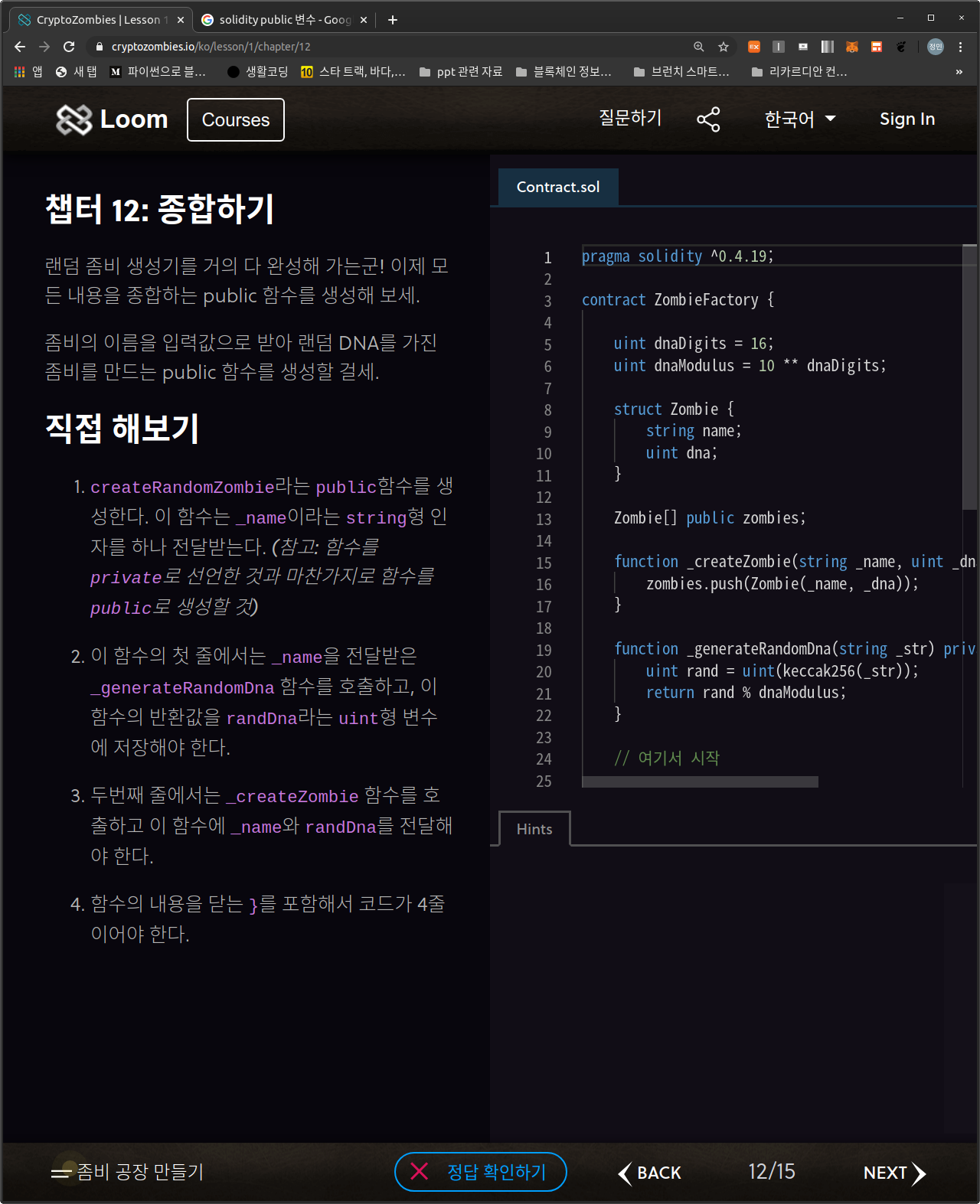Click the // 여기서 시작 comment line

coord(667,759)
